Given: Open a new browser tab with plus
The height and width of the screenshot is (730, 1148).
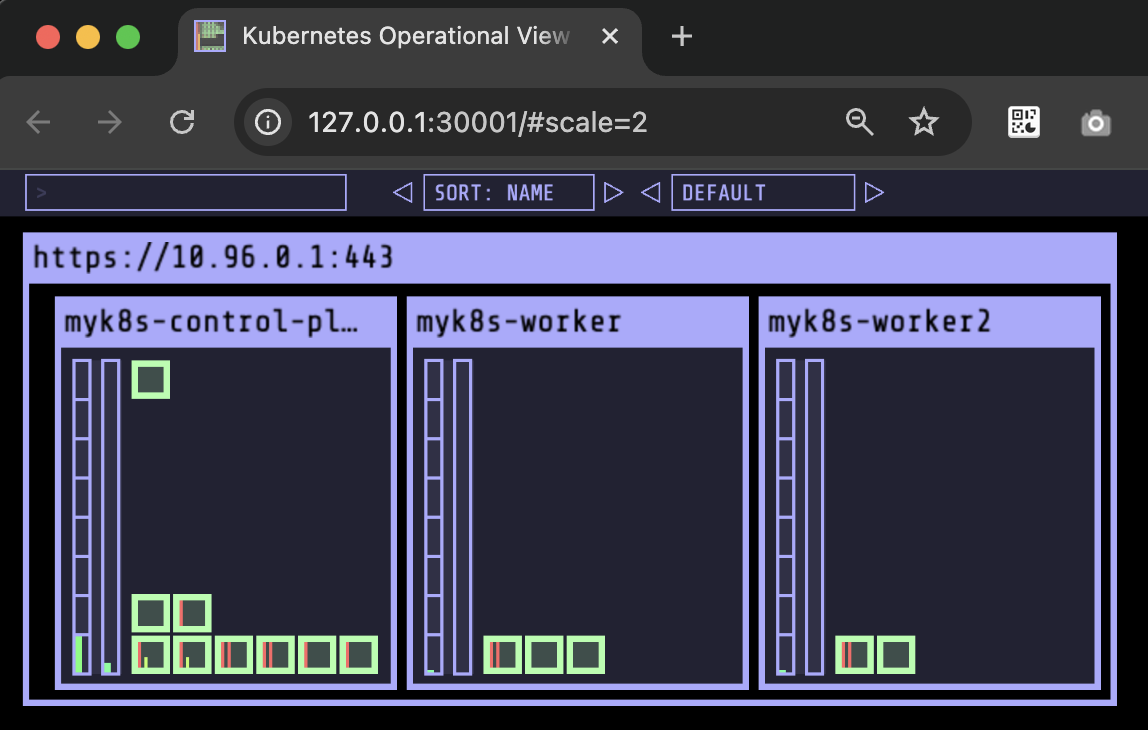Looking at the screenshot, I should (682, 36).
